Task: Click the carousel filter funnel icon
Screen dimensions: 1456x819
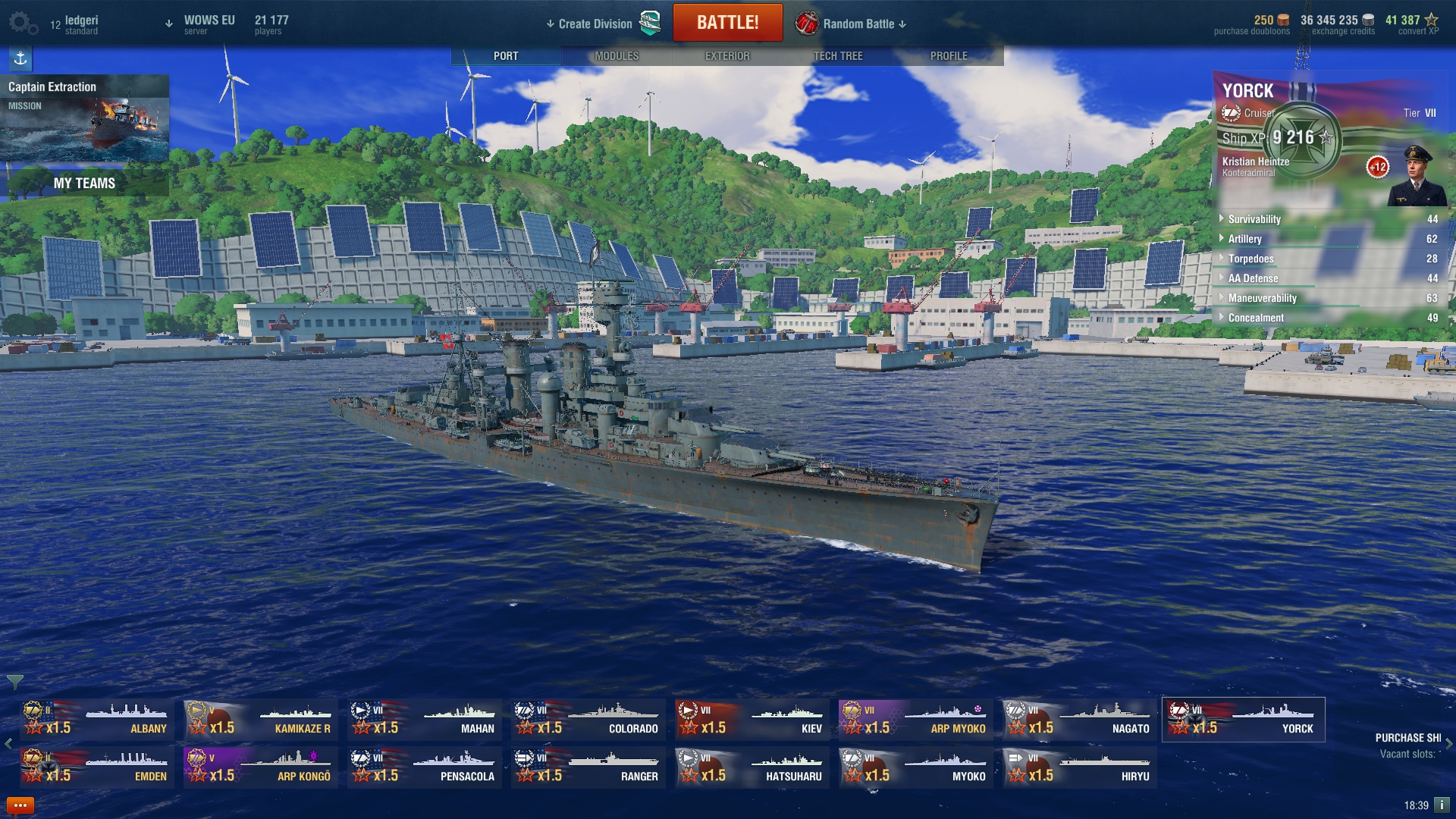Action: pos(14,682)
